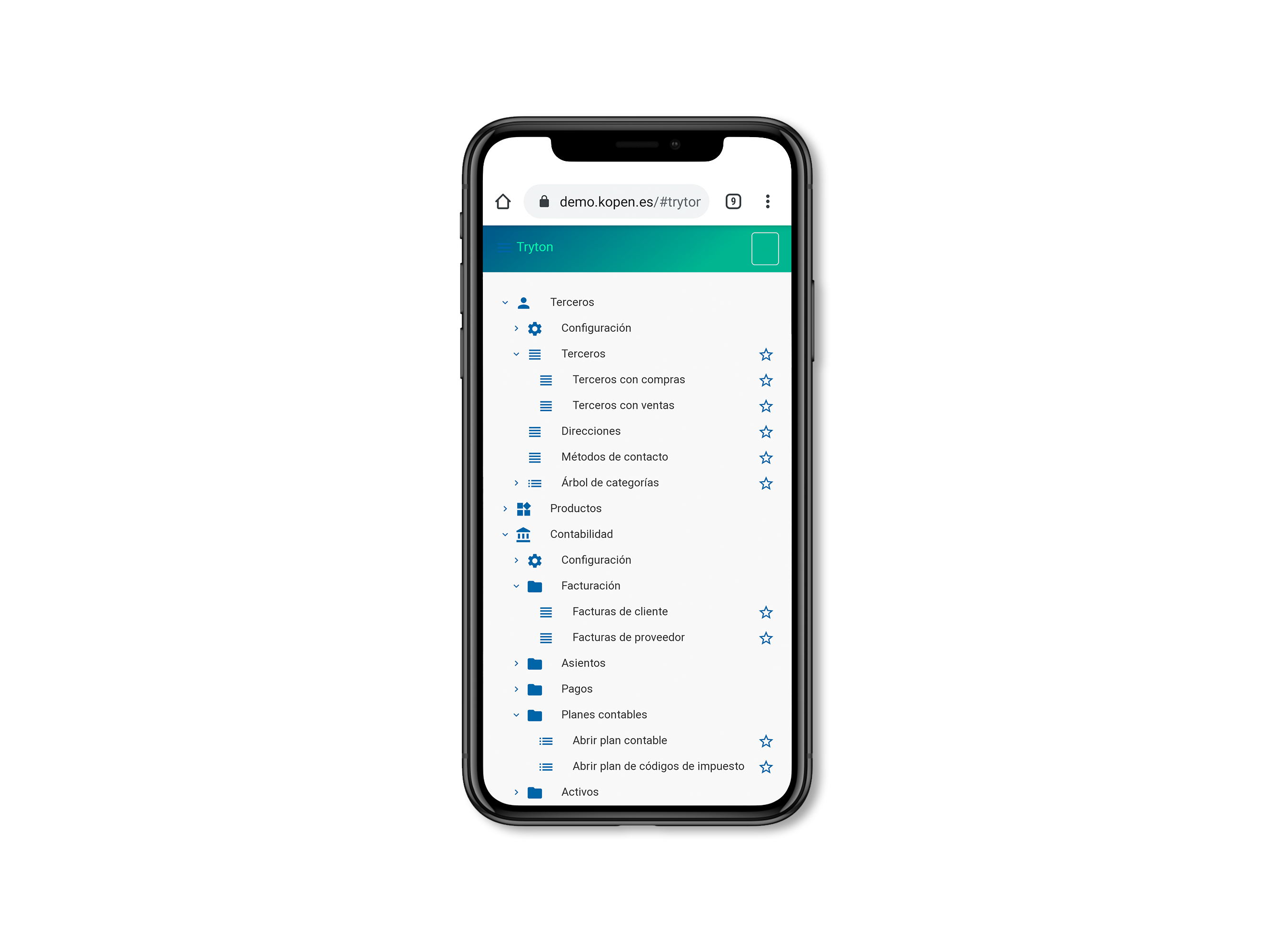Screen dimensions: 1270x952
Task: Click the Productos grid icon
Action: click(x=527, y=508)
